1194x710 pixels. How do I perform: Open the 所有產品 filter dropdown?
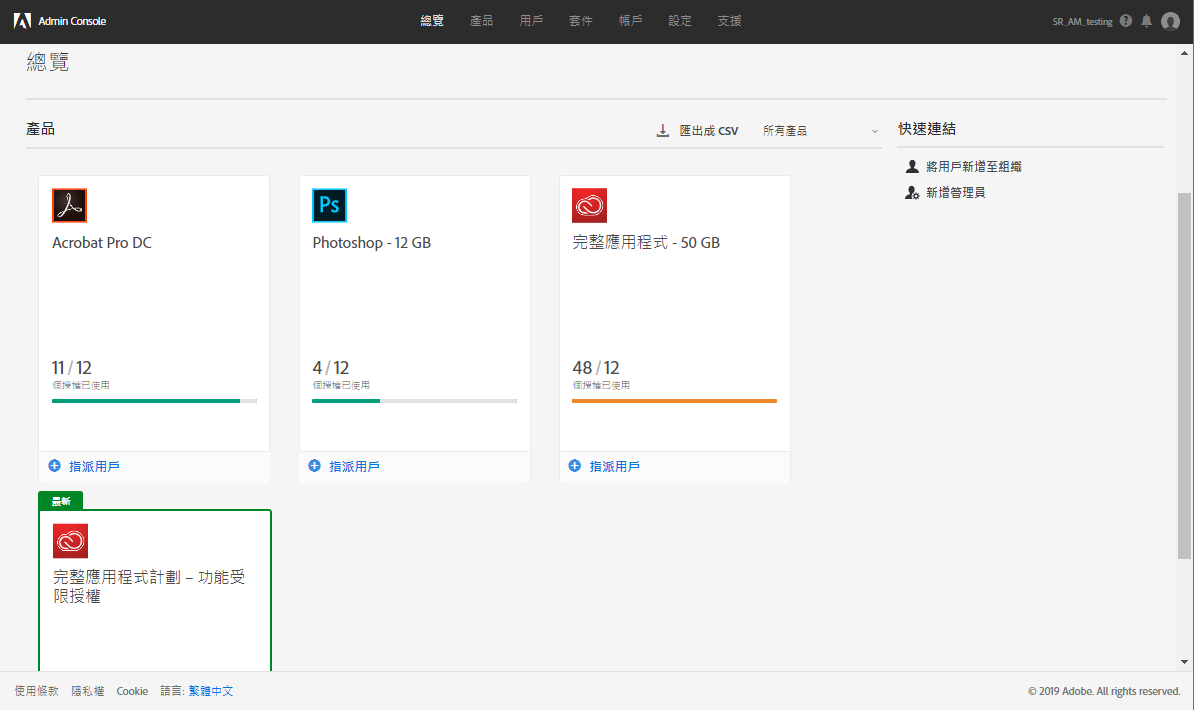coord(818,130)
